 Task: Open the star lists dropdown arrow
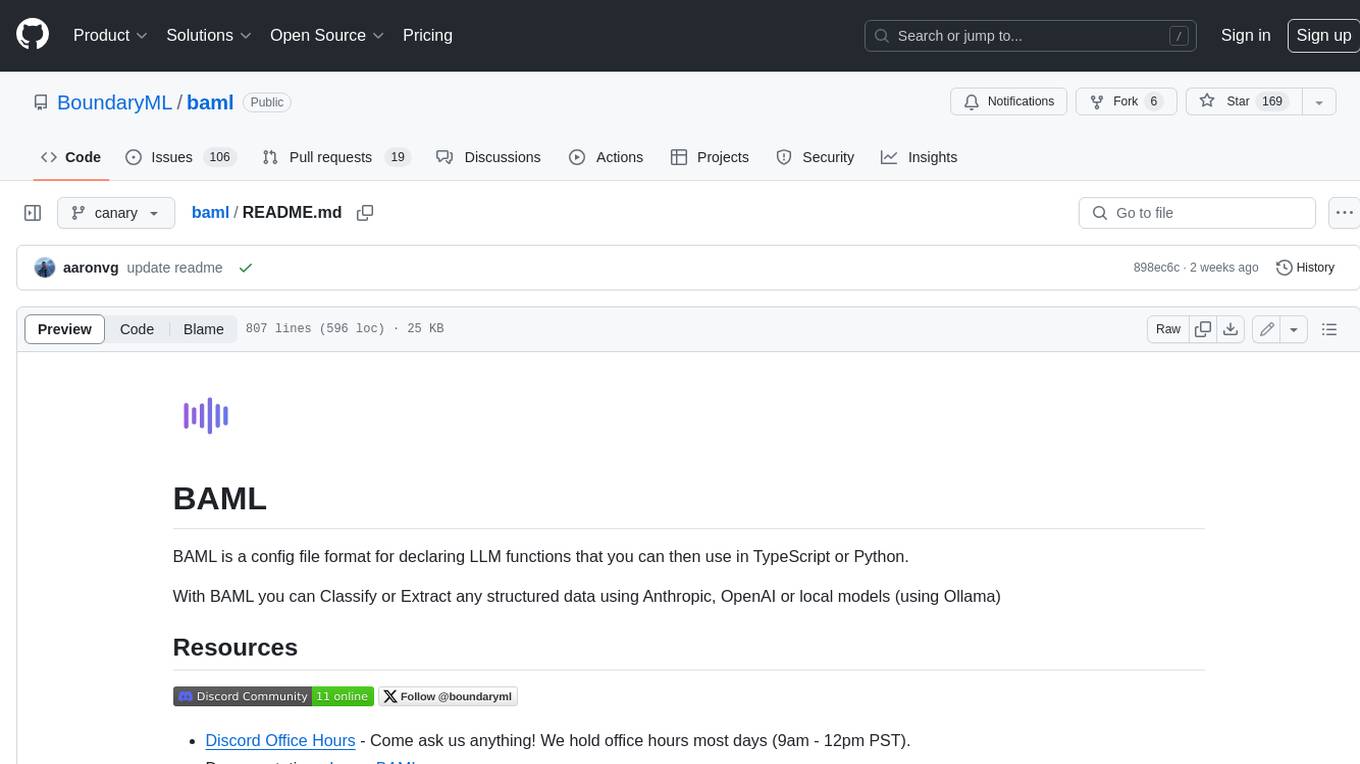[x=1319, y=102]
